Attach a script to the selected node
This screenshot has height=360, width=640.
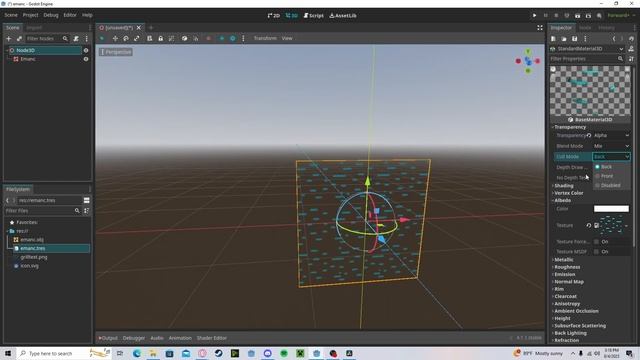click(x=76, y=38)
